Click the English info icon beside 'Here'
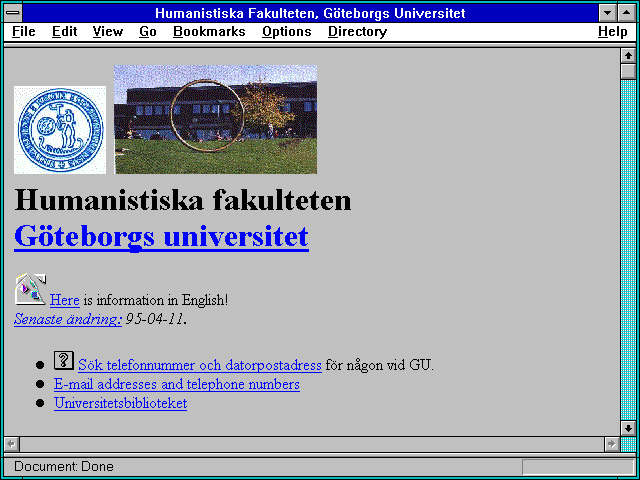The width and height of the screenshot is (640, 480). [x=30, y=289]
